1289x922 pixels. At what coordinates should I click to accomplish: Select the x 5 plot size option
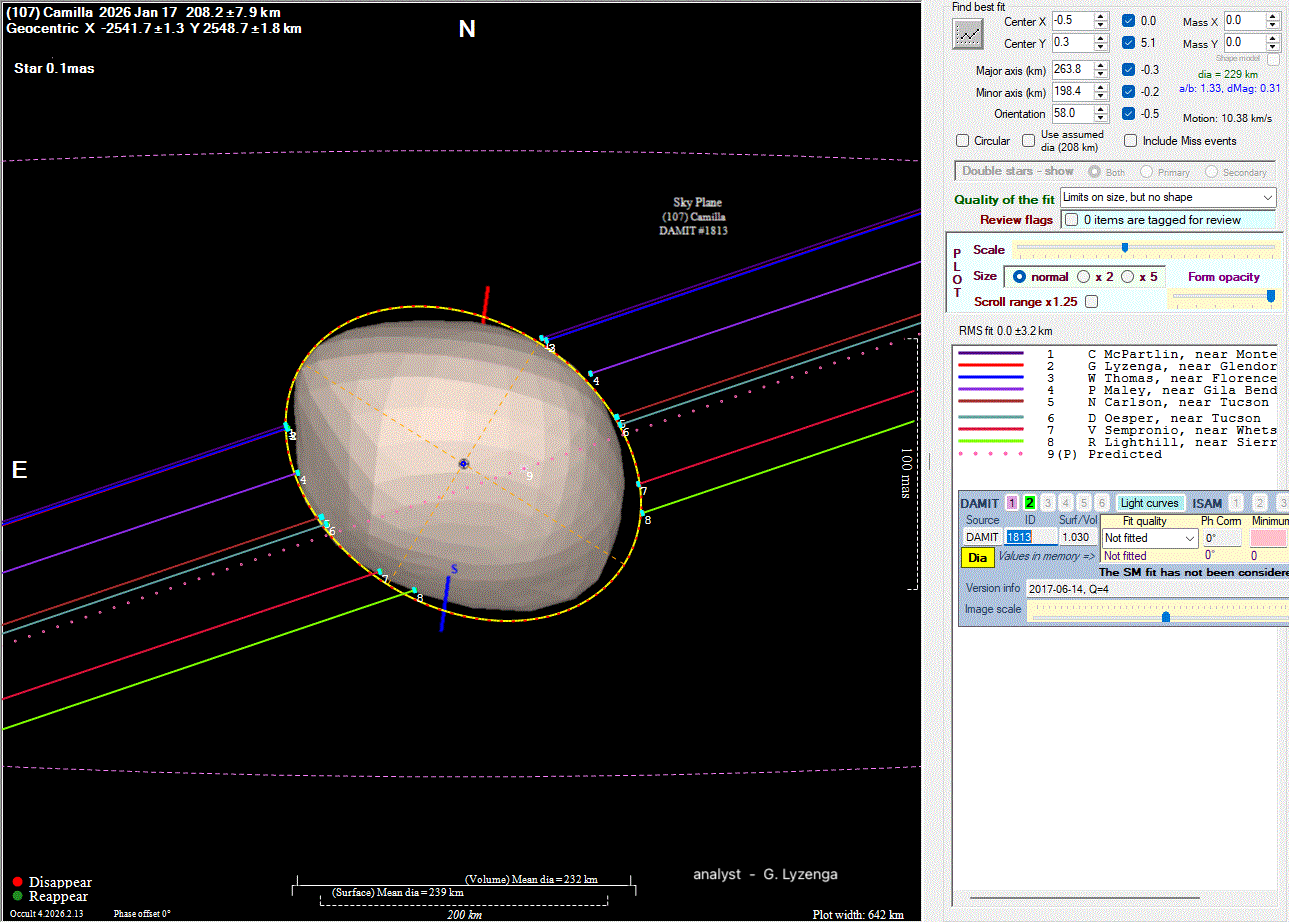1127,276
